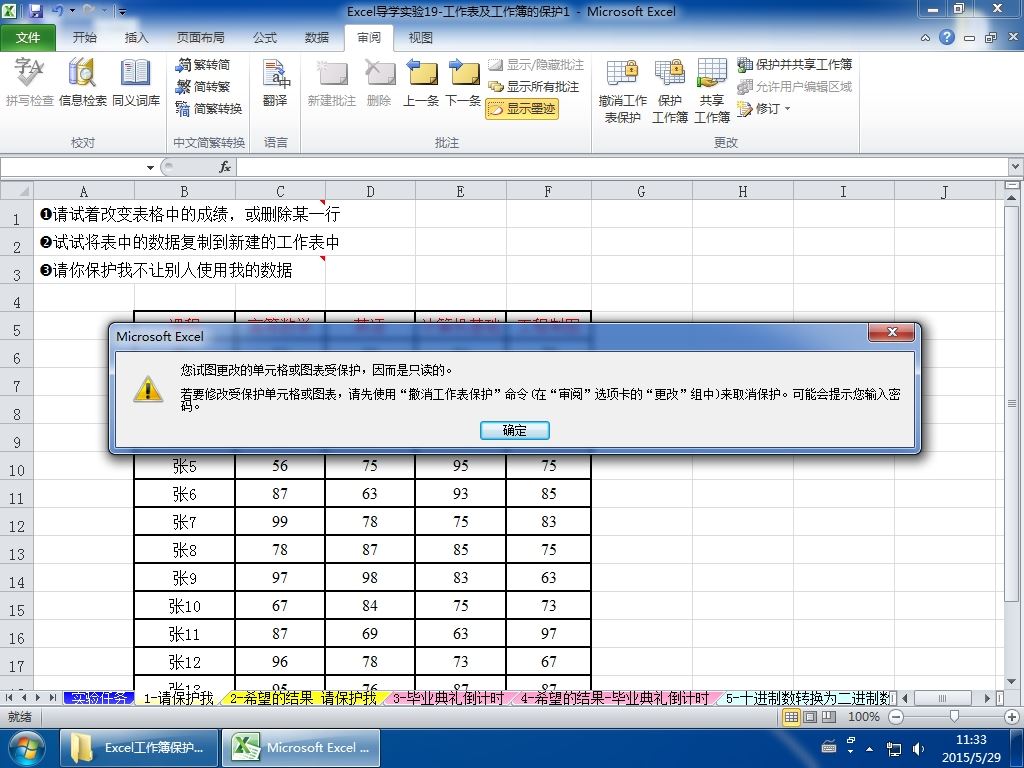Expand the formula bar
The image size is (1024, 768).
point(1016,167)
